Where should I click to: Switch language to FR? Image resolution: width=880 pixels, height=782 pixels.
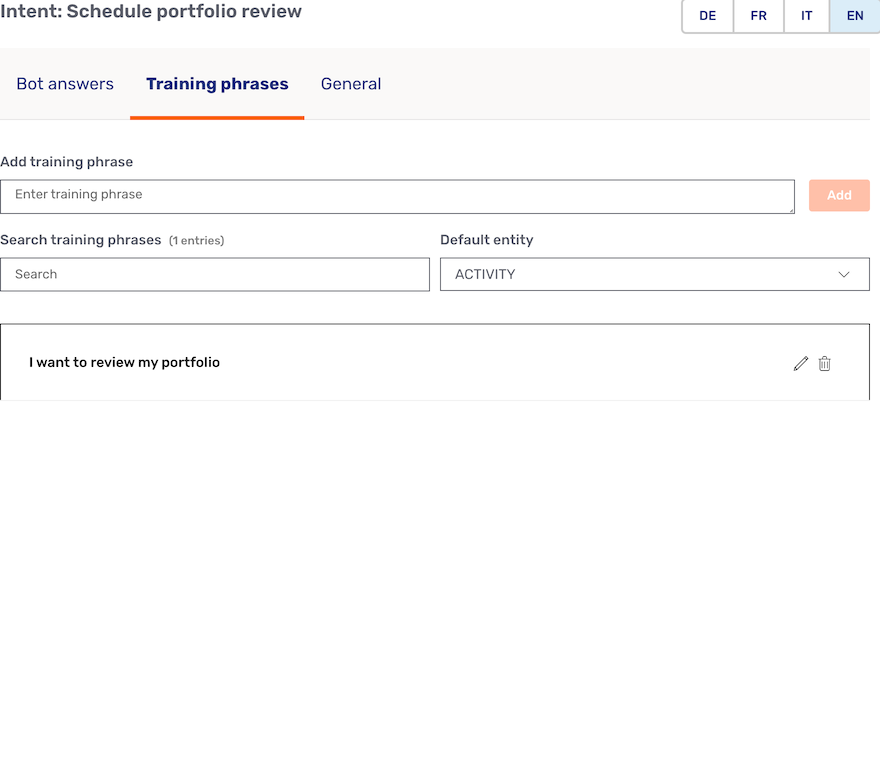click(758, 16)
